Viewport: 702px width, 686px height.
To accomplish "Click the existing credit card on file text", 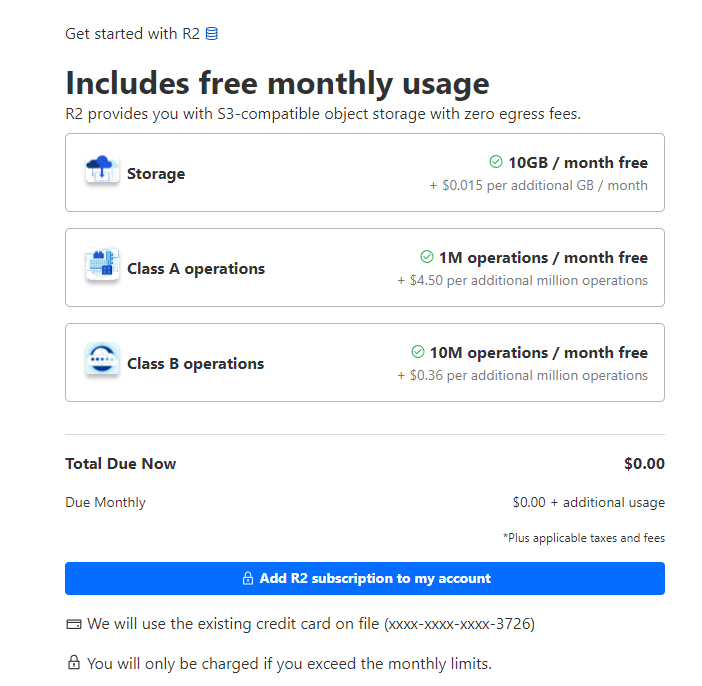I will pos(311,624).
